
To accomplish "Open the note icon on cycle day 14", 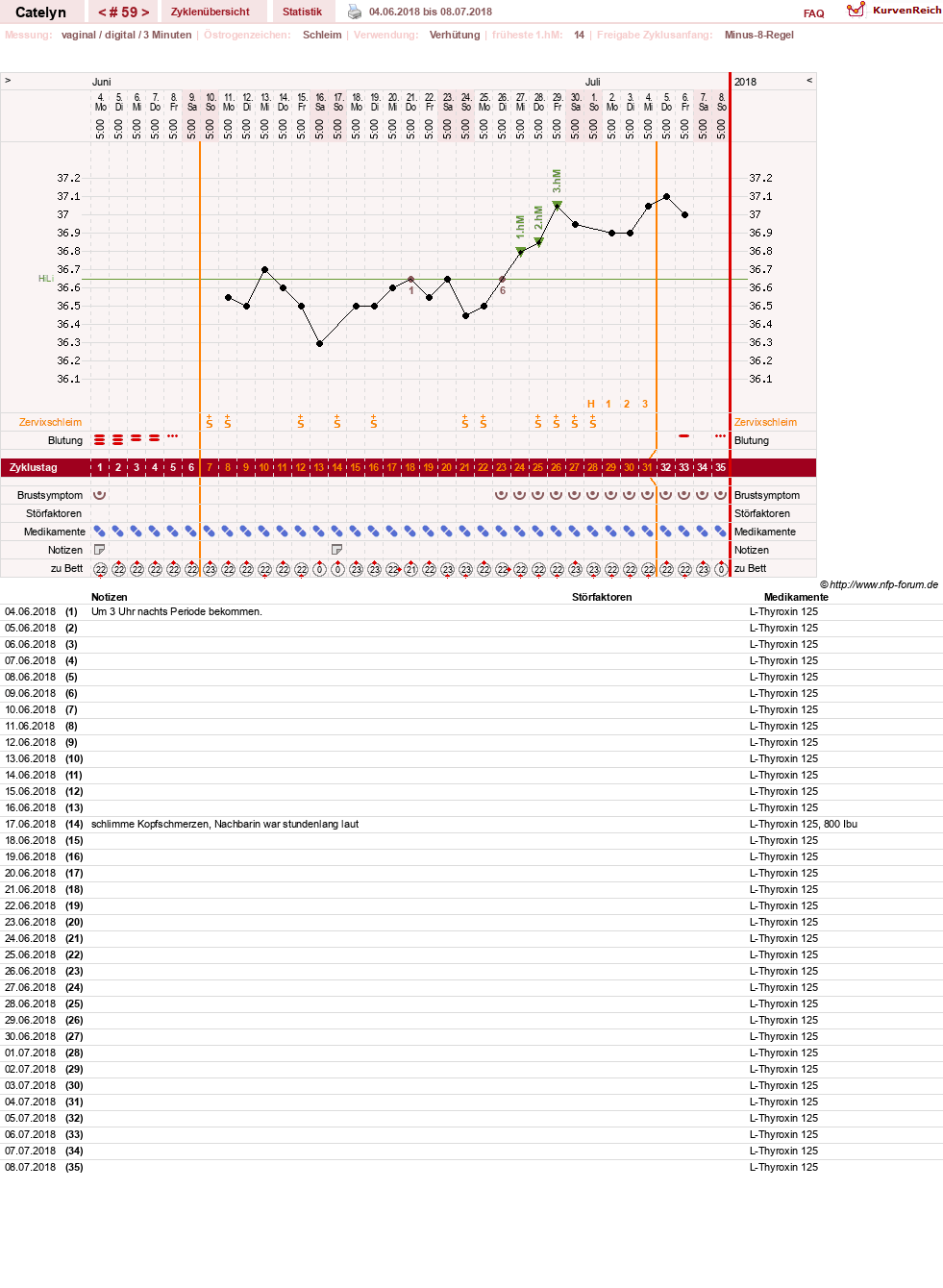I will point(336,550).
